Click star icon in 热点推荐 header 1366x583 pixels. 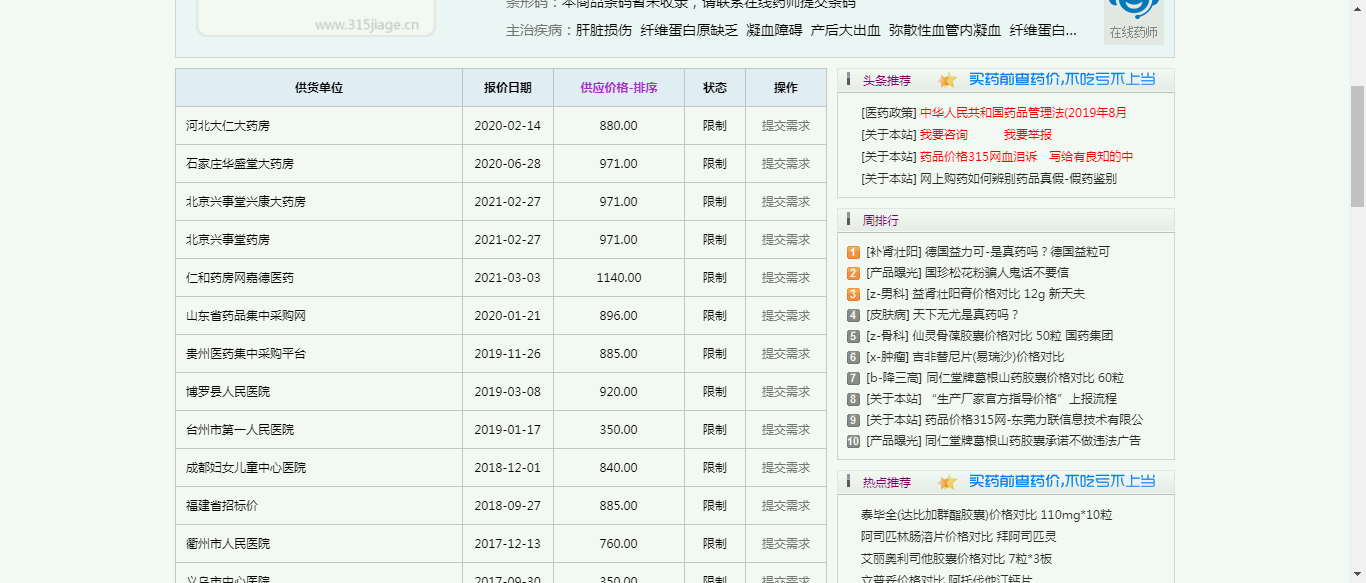947,482
